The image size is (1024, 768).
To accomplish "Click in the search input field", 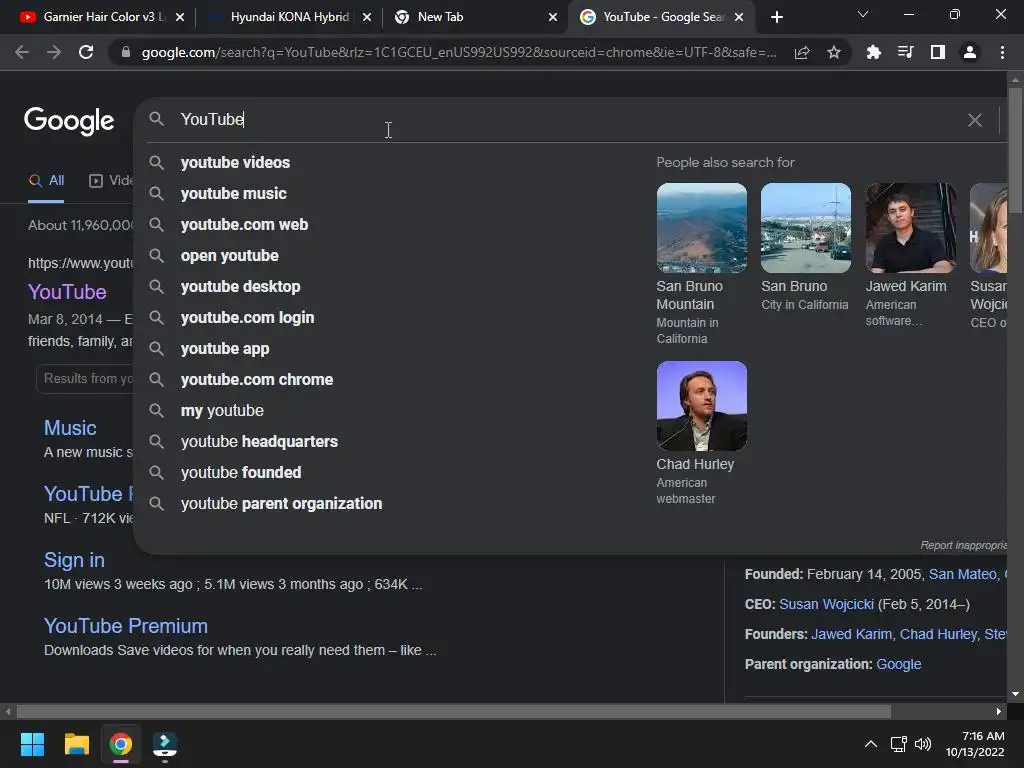I will pos(568,120).
